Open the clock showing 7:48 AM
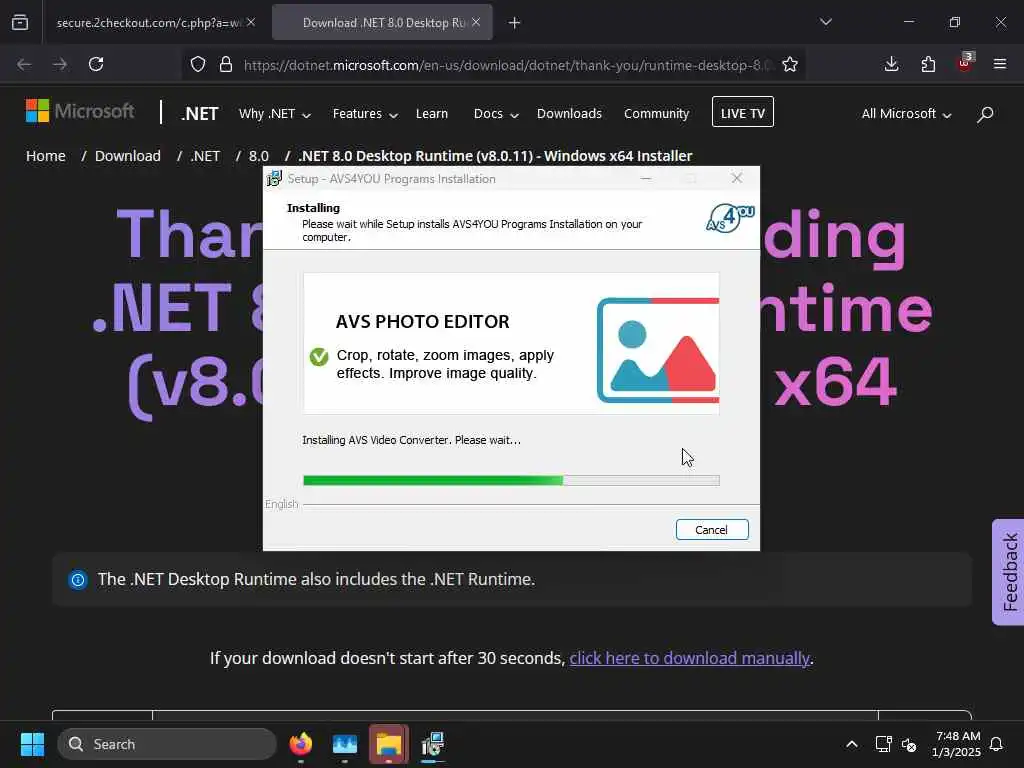The width and height of the screenshot is (1024, 768). coord(957,744)
